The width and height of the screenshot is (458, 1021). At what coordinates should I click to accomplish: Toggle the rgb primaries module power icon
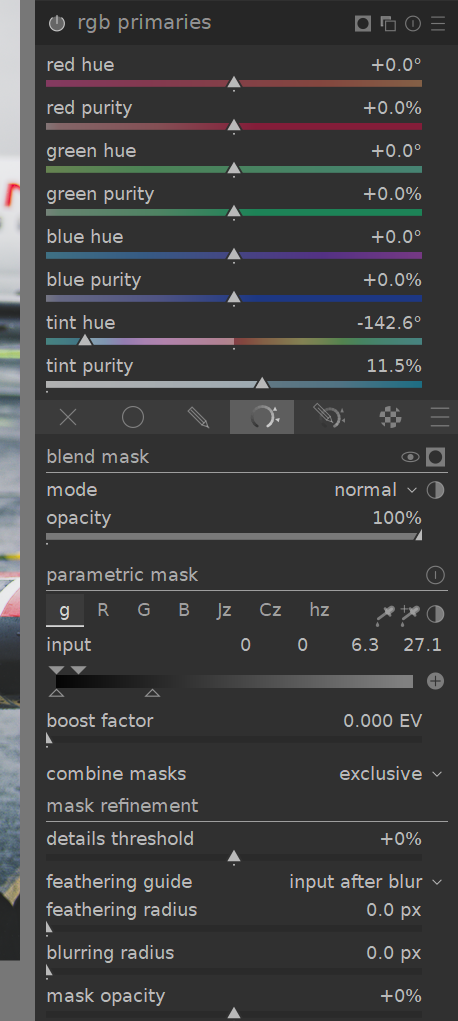57,23
